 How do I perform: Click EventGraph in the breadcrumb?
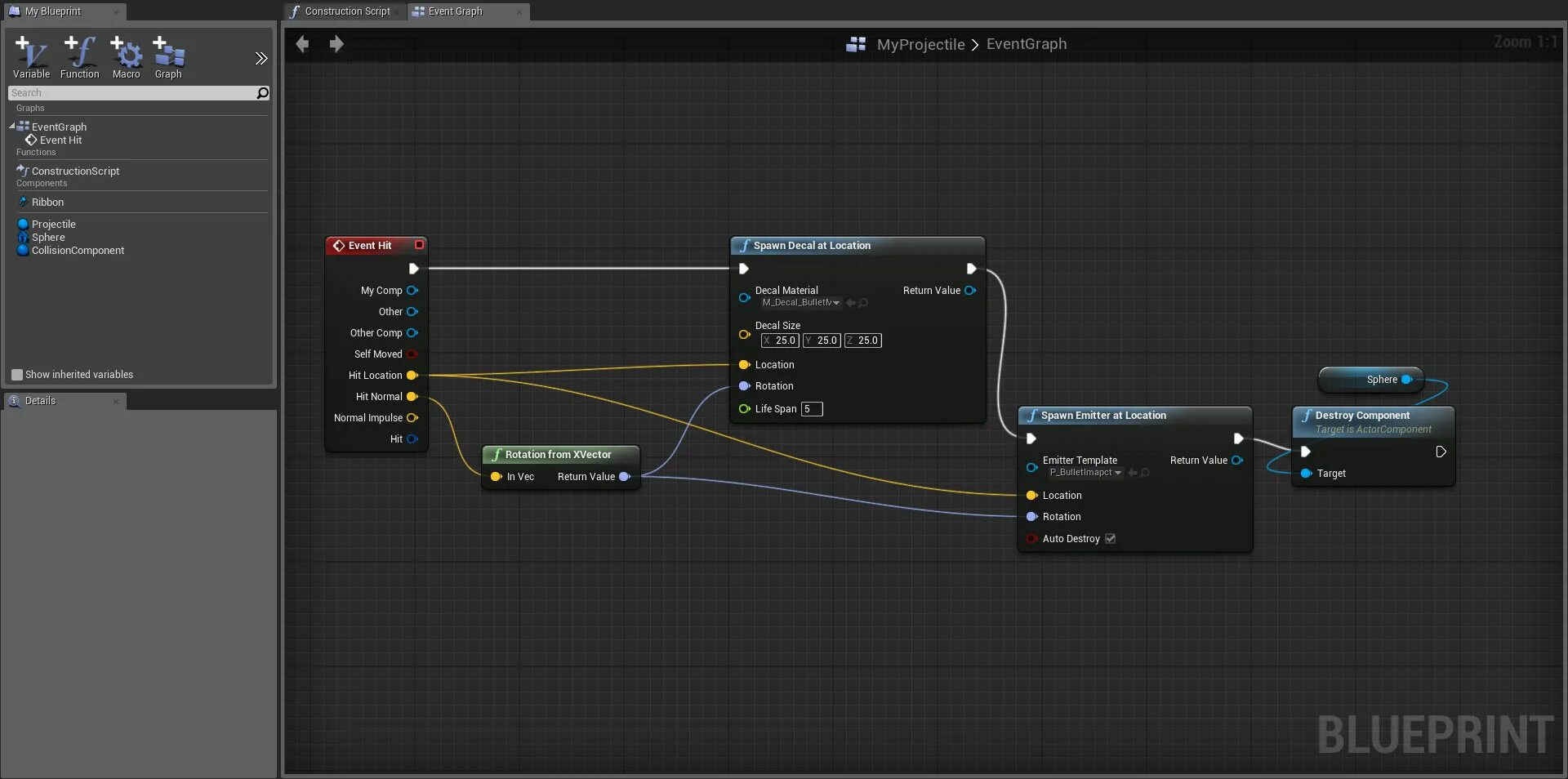(1027, 44)
